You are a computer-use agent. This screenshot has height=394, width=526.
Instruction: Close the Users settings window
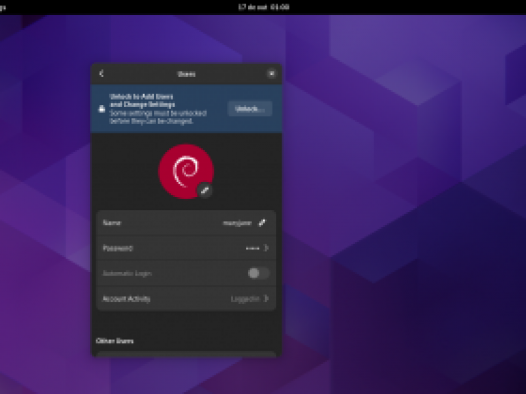pos(271,74)
